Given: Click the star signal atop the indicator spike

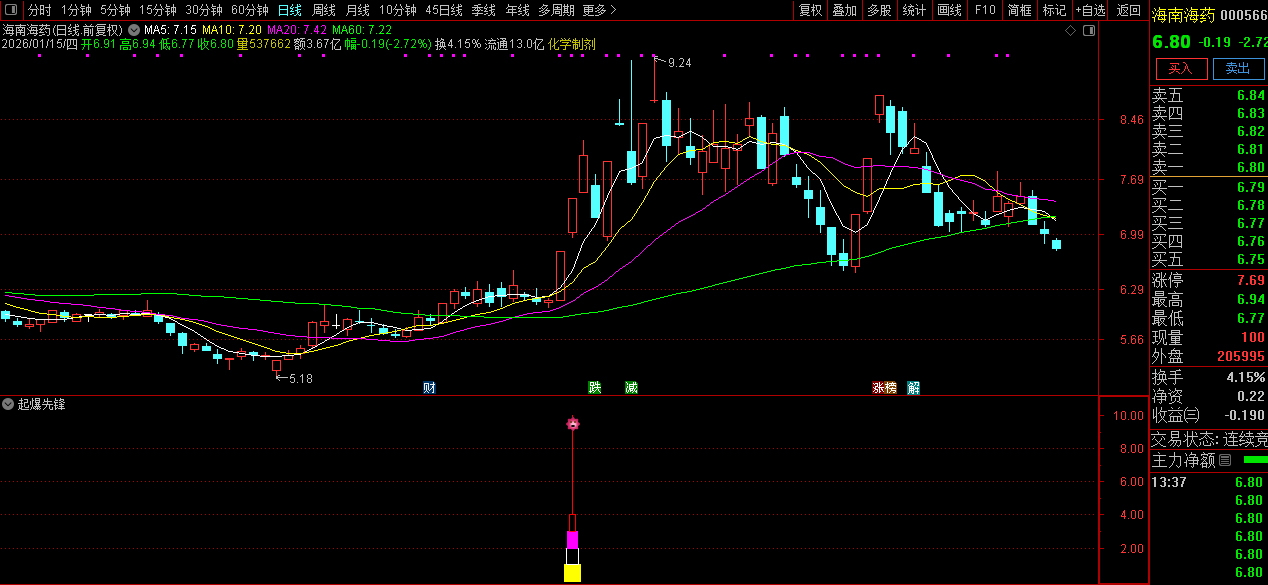Looking at the screenshot, I should 573,424.
